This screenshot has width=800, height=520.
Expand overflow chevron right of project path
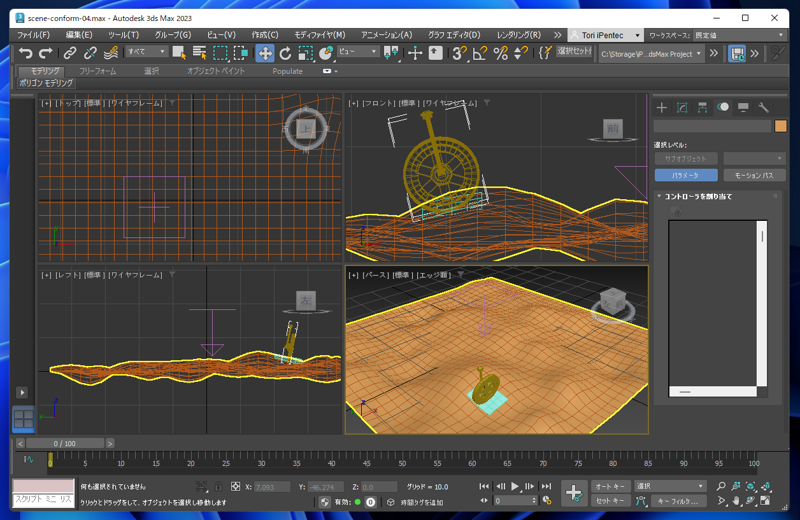(714, 53)
